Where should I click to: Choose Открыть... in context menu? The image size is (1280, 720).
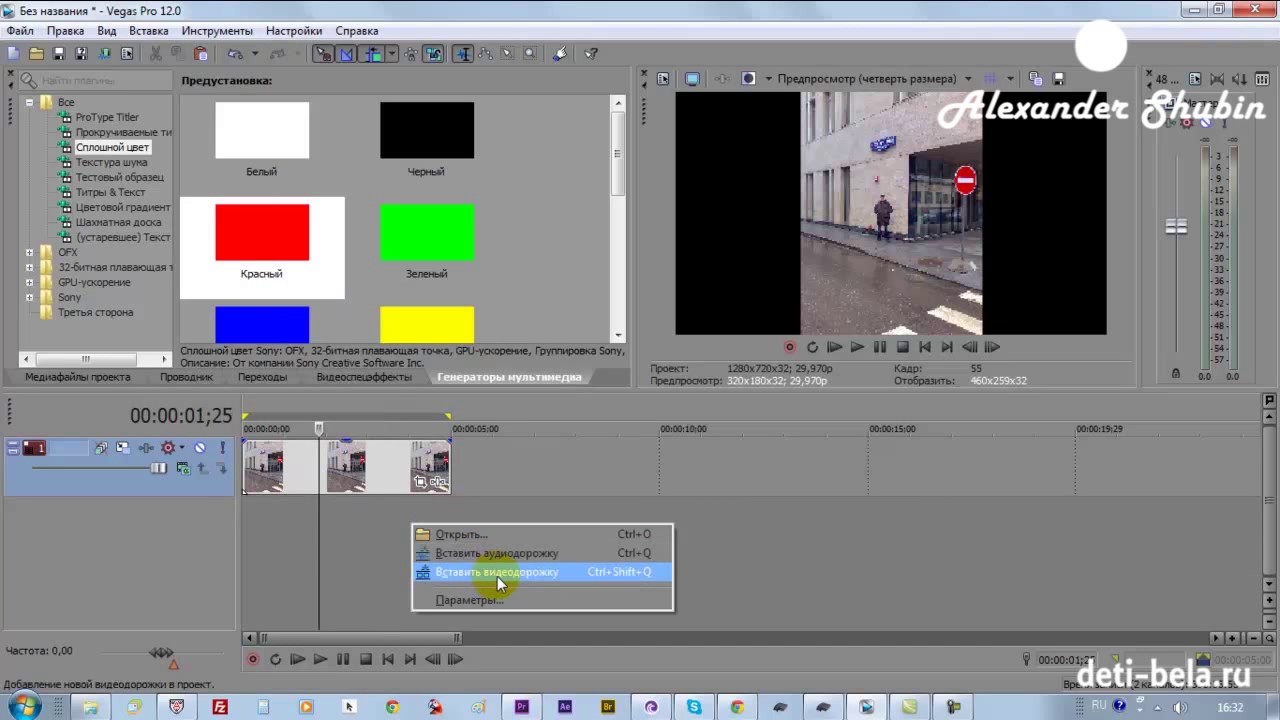click(542, 534)
